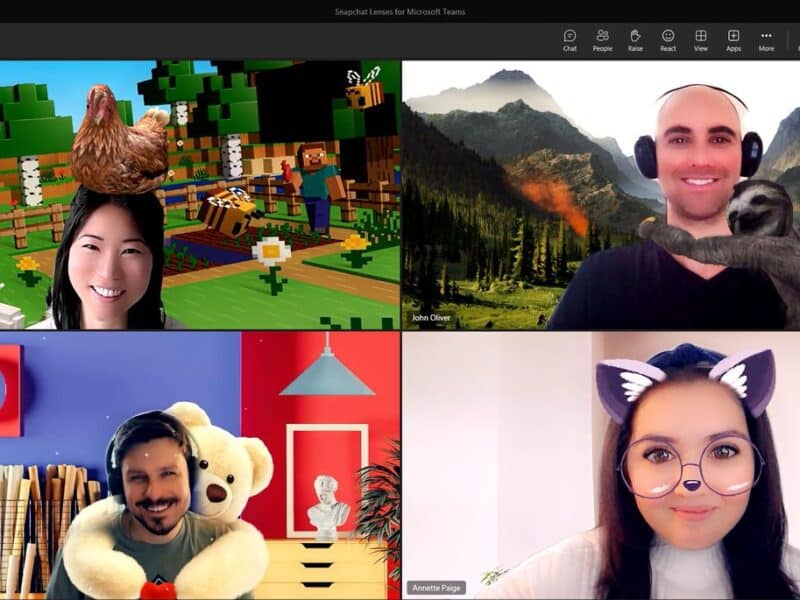
Task: Click the chicken lens in the video
Action: coord(120,140)
